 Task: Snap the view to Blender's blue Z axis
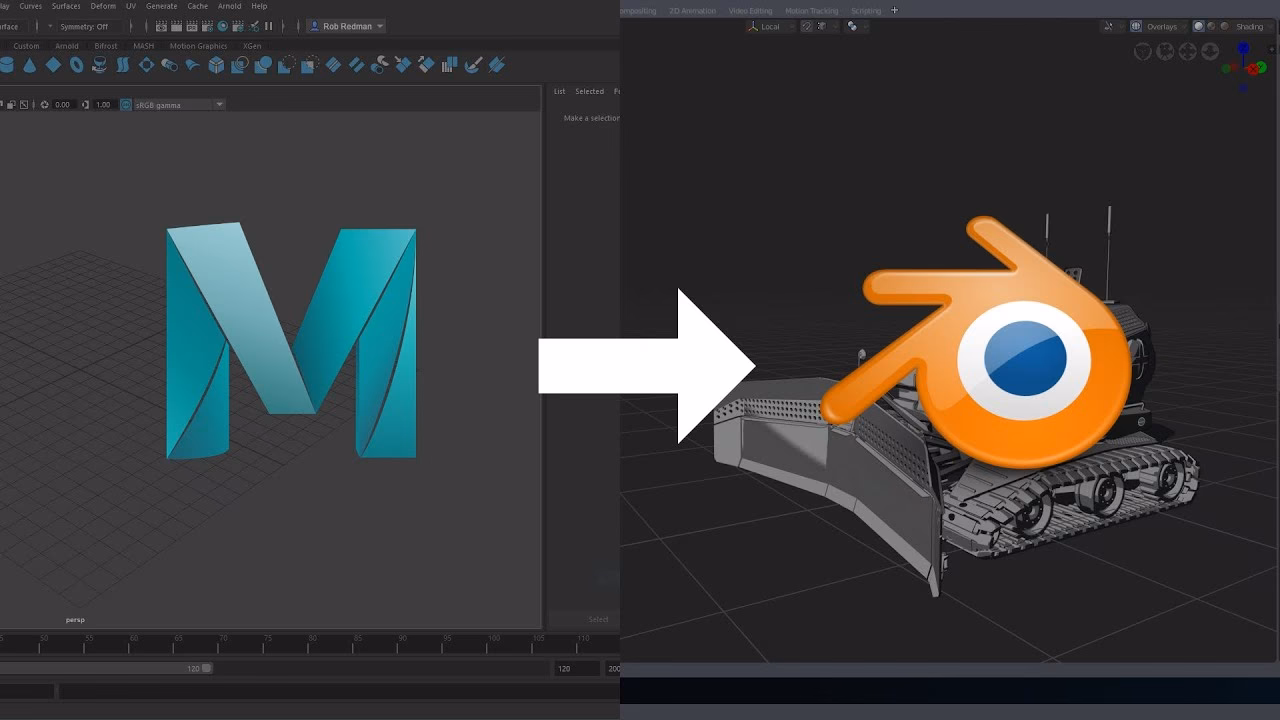click(x=1243, y=48)
